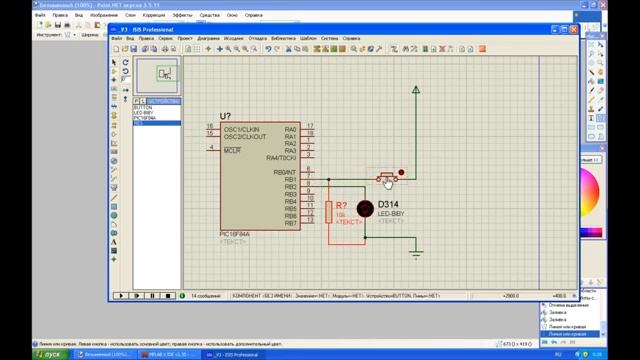
Task: Click the R? resistor component
Action: 329,212
